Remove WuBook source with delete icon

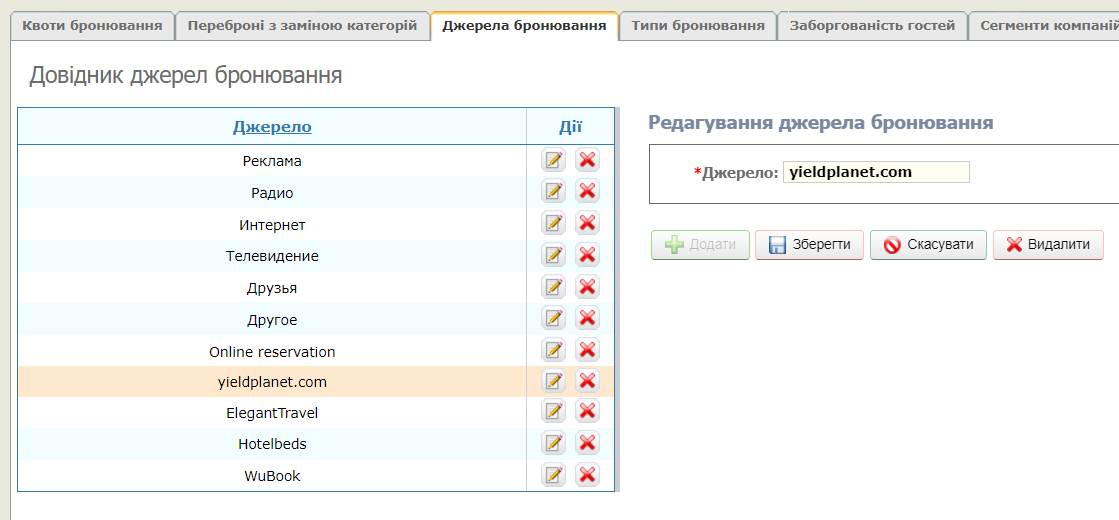tap(588, 476)
